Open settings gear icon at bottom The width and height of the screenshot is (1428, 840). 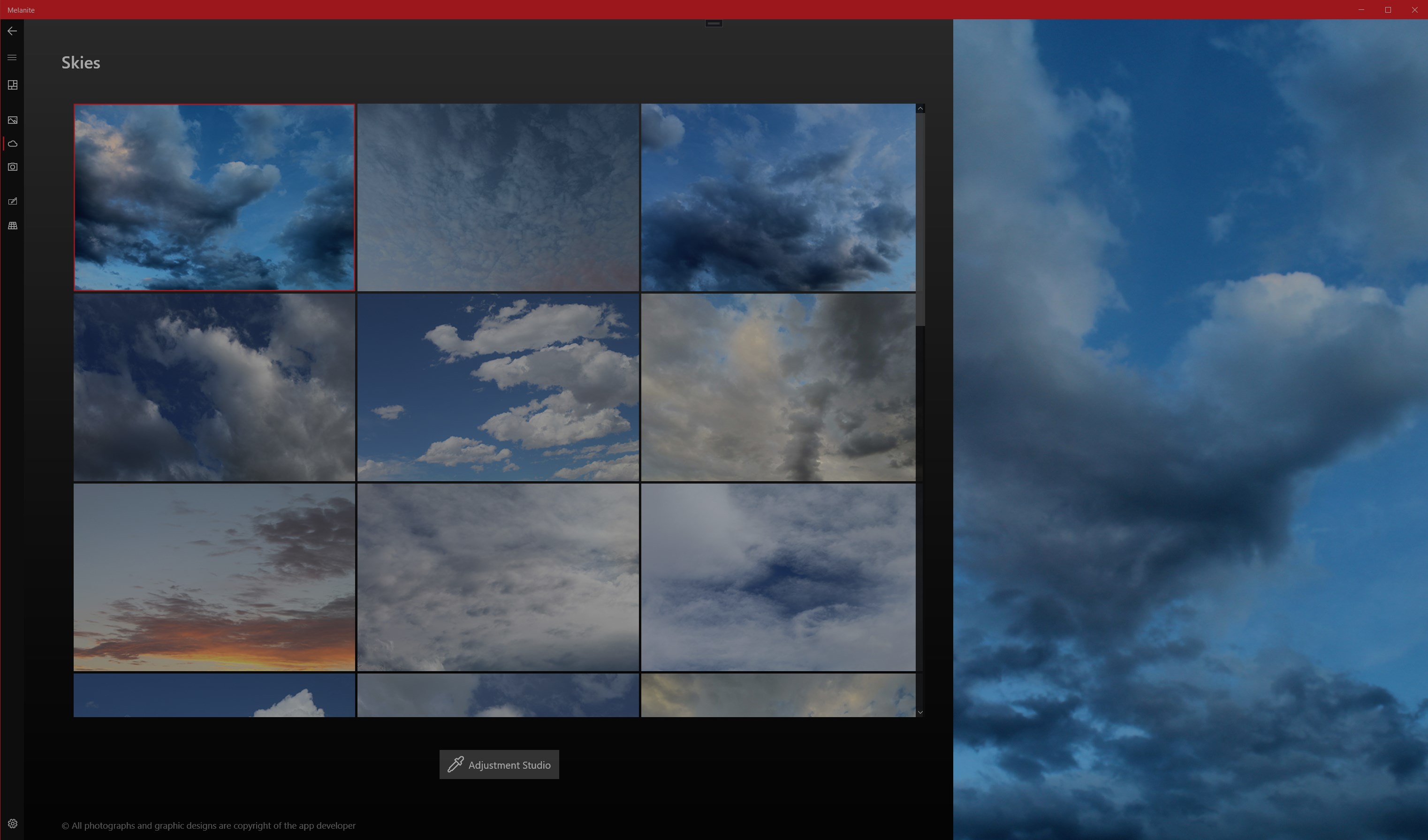coord(13,824)
